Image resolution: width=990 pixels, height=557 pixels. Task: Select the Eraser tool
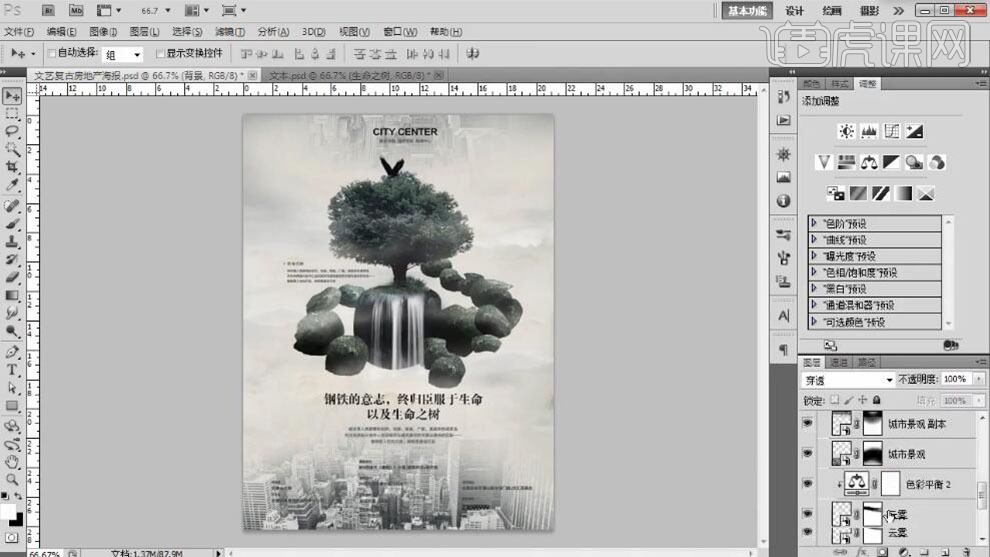[x=12, y=277]
